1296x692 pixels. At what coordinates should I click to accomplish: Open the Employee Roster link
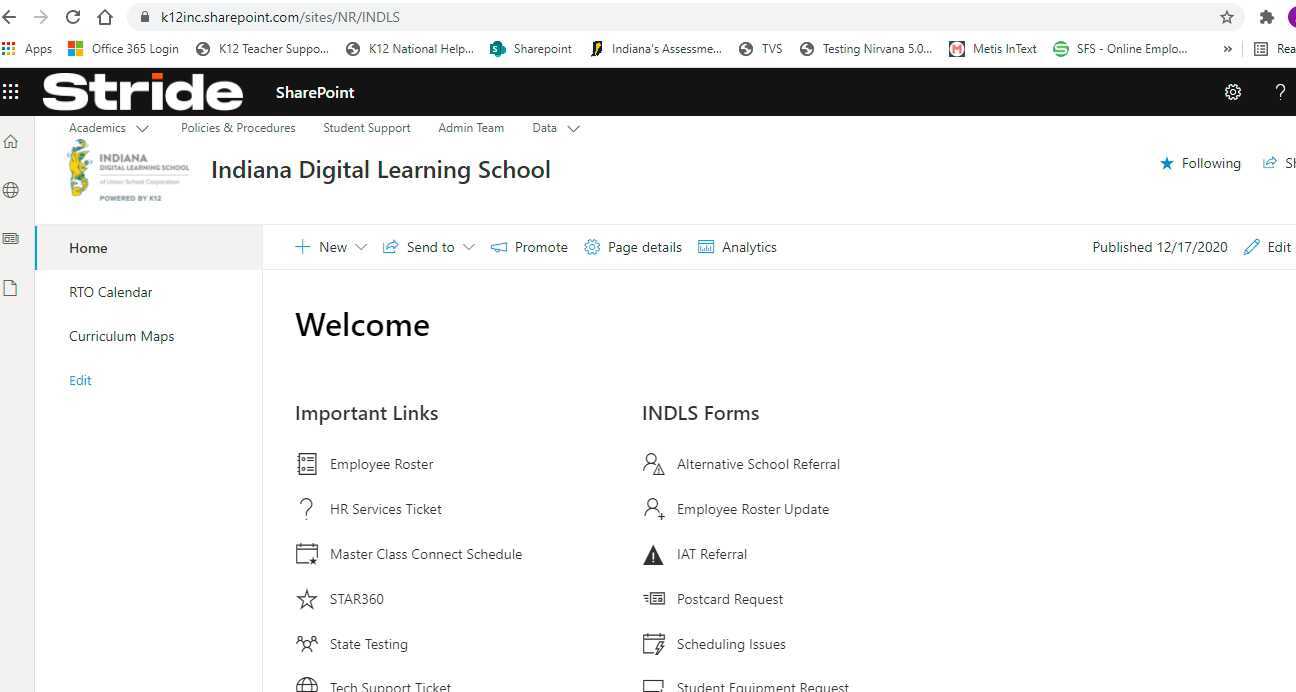click(382, 464)
